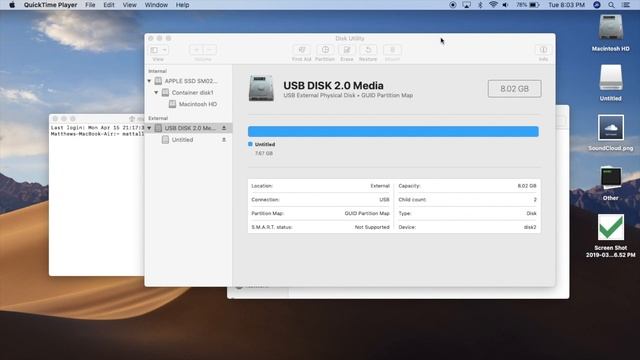This screenshot has height=360, width=640.
Task: Open the Wi-Fi status menu
Action: click(x=493, y=5)
